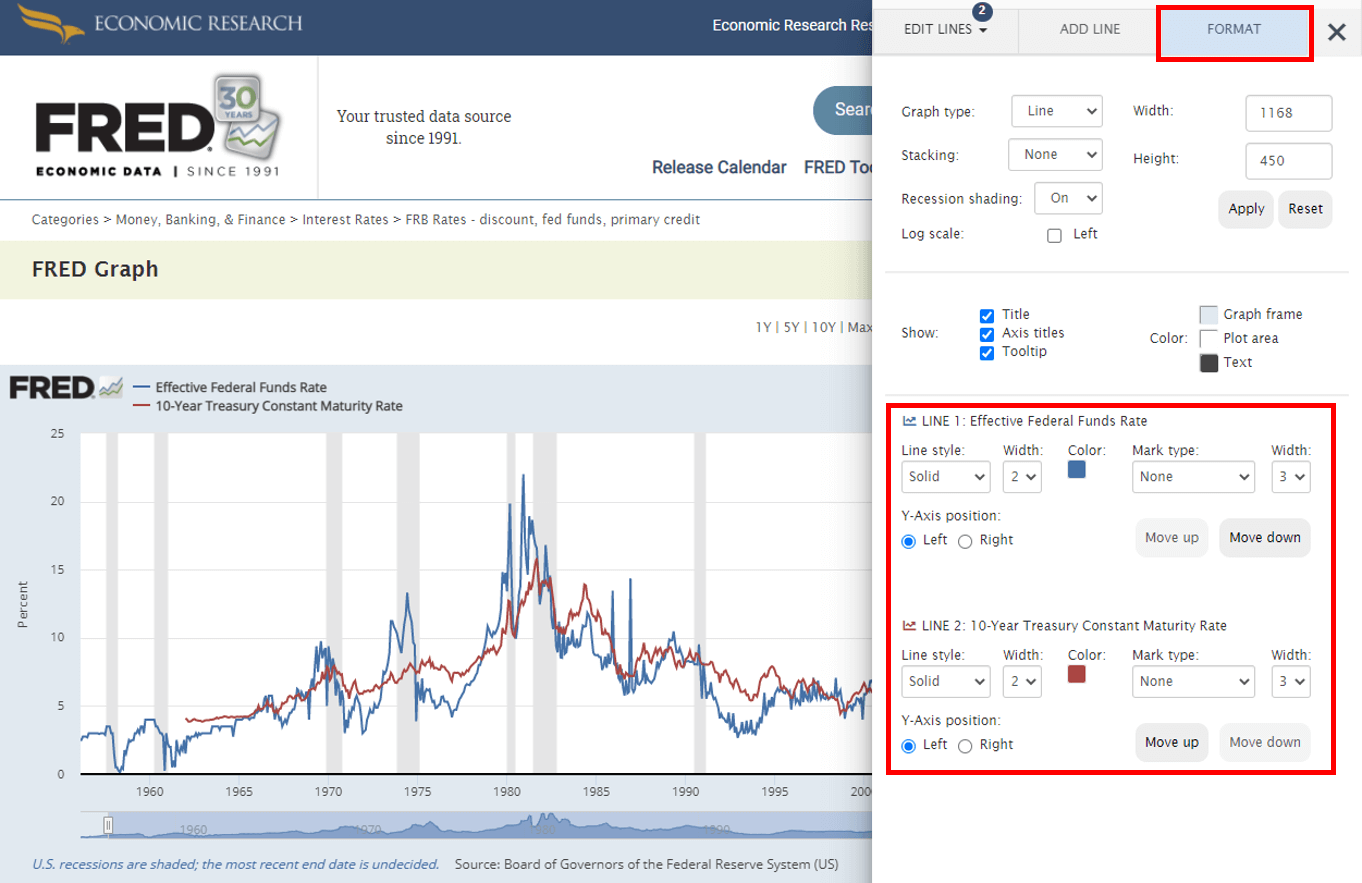This screenshot has width=1362, height=883.
Task: Open Money, Banking, & Finance category link
Action: (x=200, y=219)
